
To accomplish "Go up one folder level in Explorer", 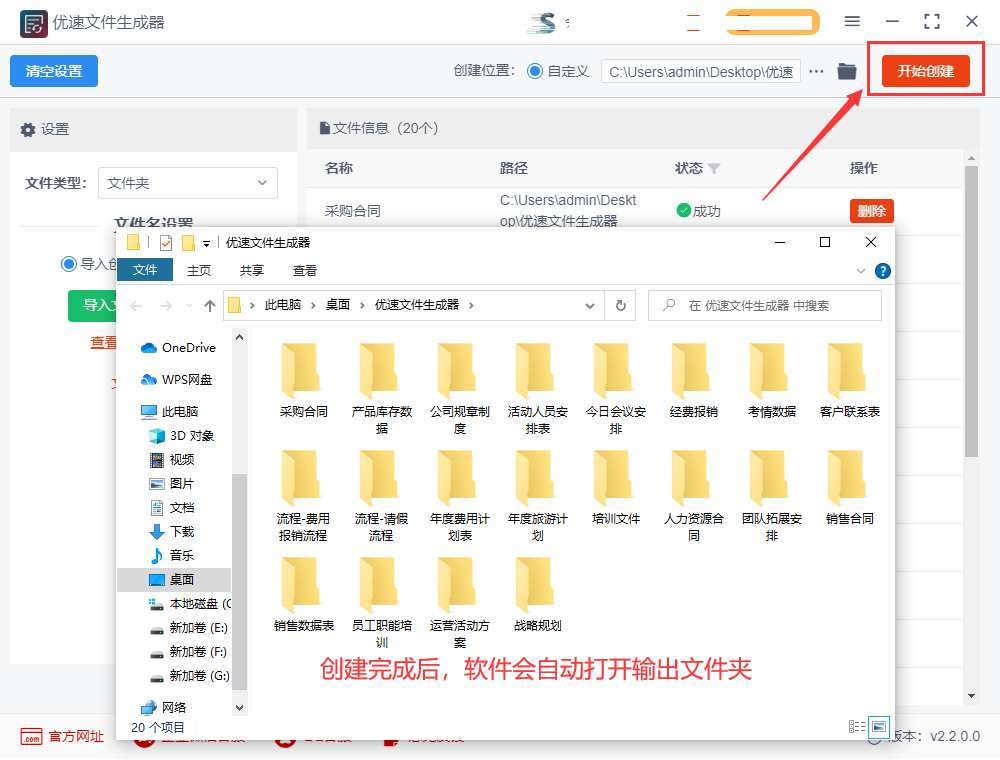I will 209,305.
